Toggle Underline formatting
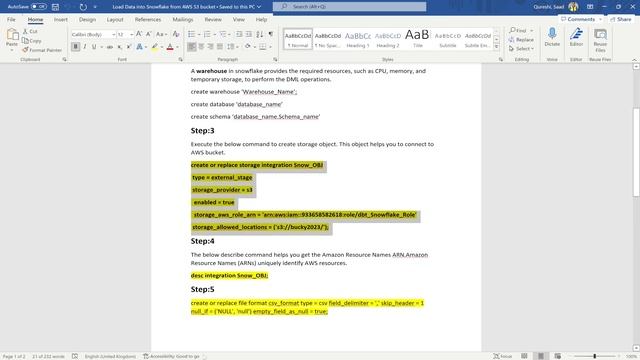 click(94, 47)
